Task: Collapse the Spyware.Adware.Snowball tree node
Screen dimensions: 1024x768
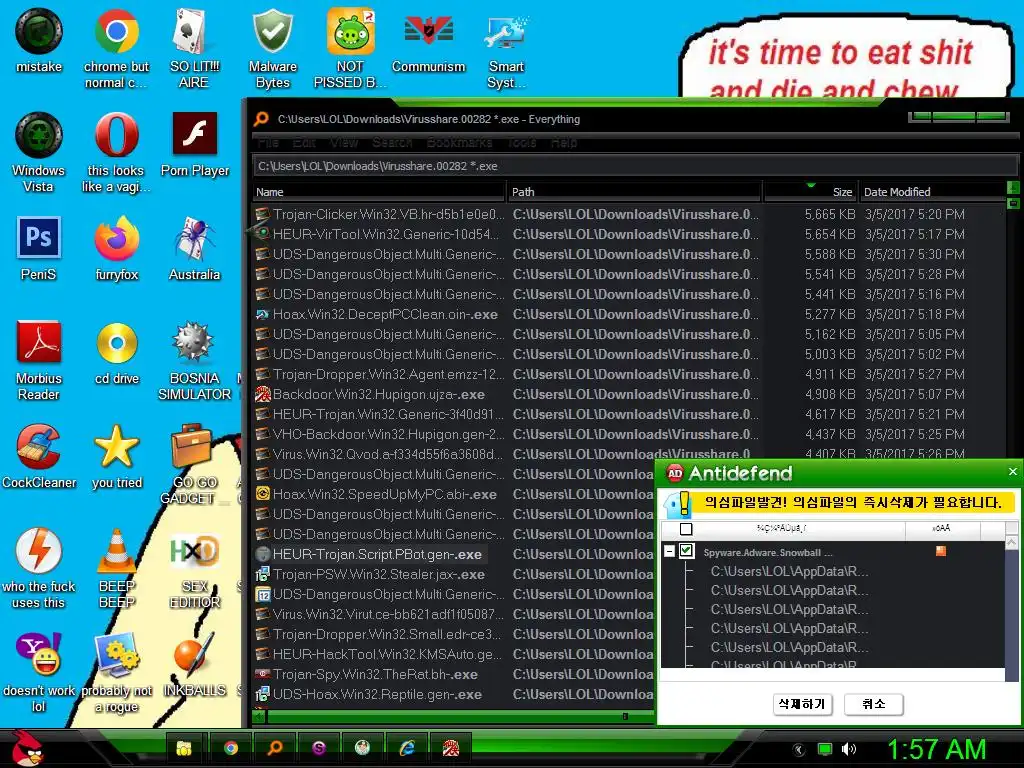Action: (x=669, y=551)
